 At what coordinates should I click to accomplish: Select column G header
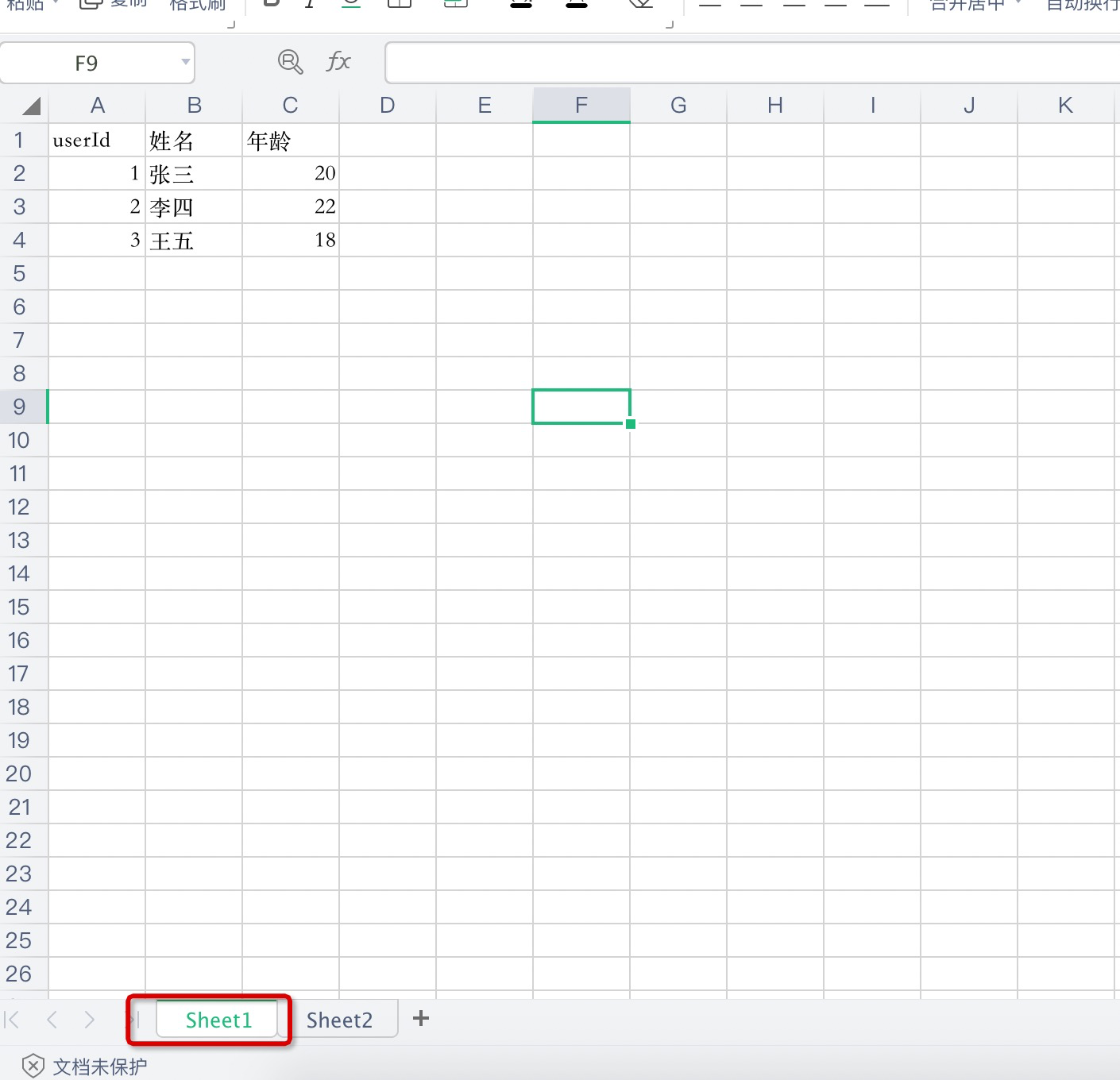pos(678,106)
